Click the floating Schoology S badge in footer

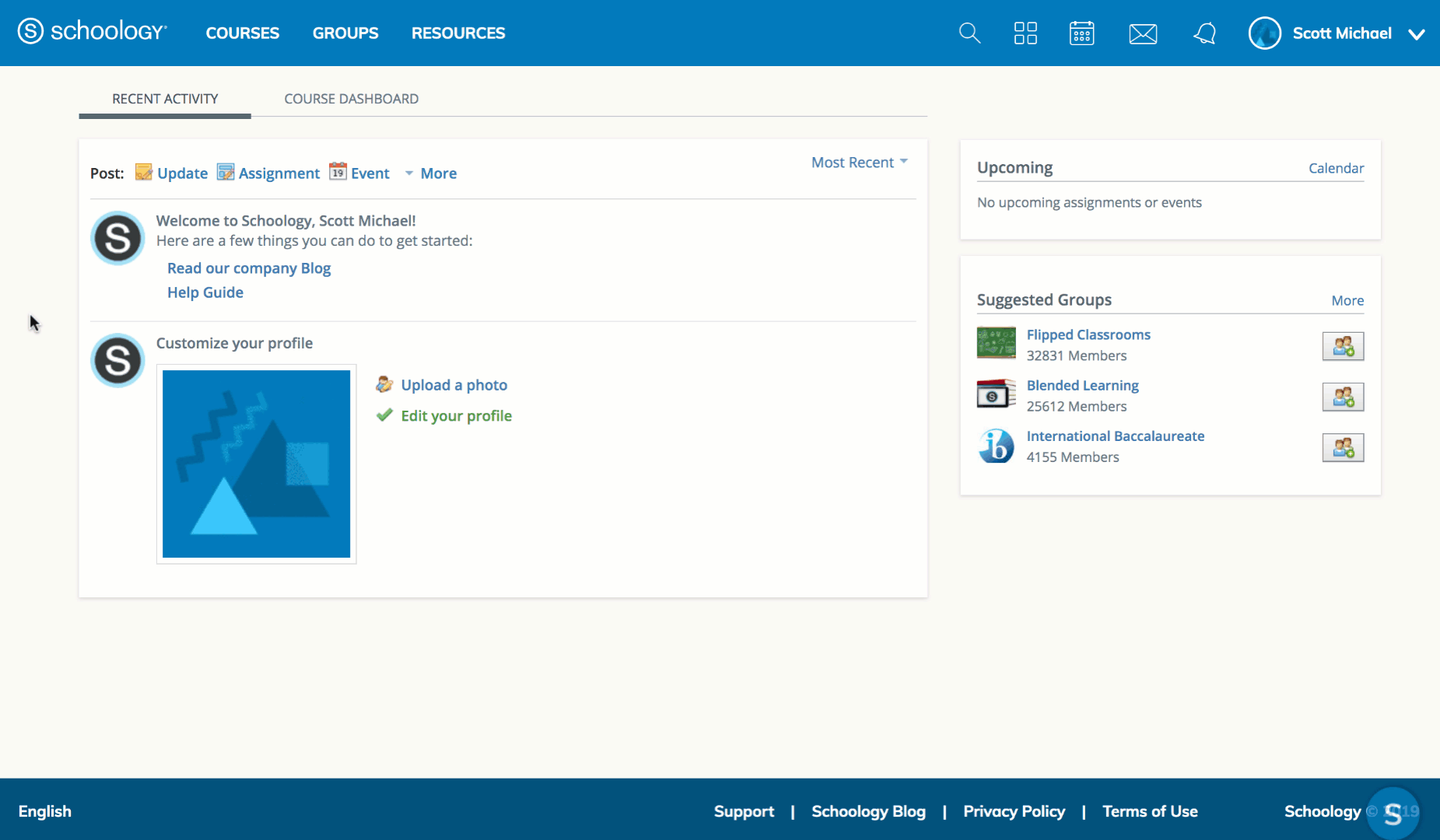[x=1393, y=814]
